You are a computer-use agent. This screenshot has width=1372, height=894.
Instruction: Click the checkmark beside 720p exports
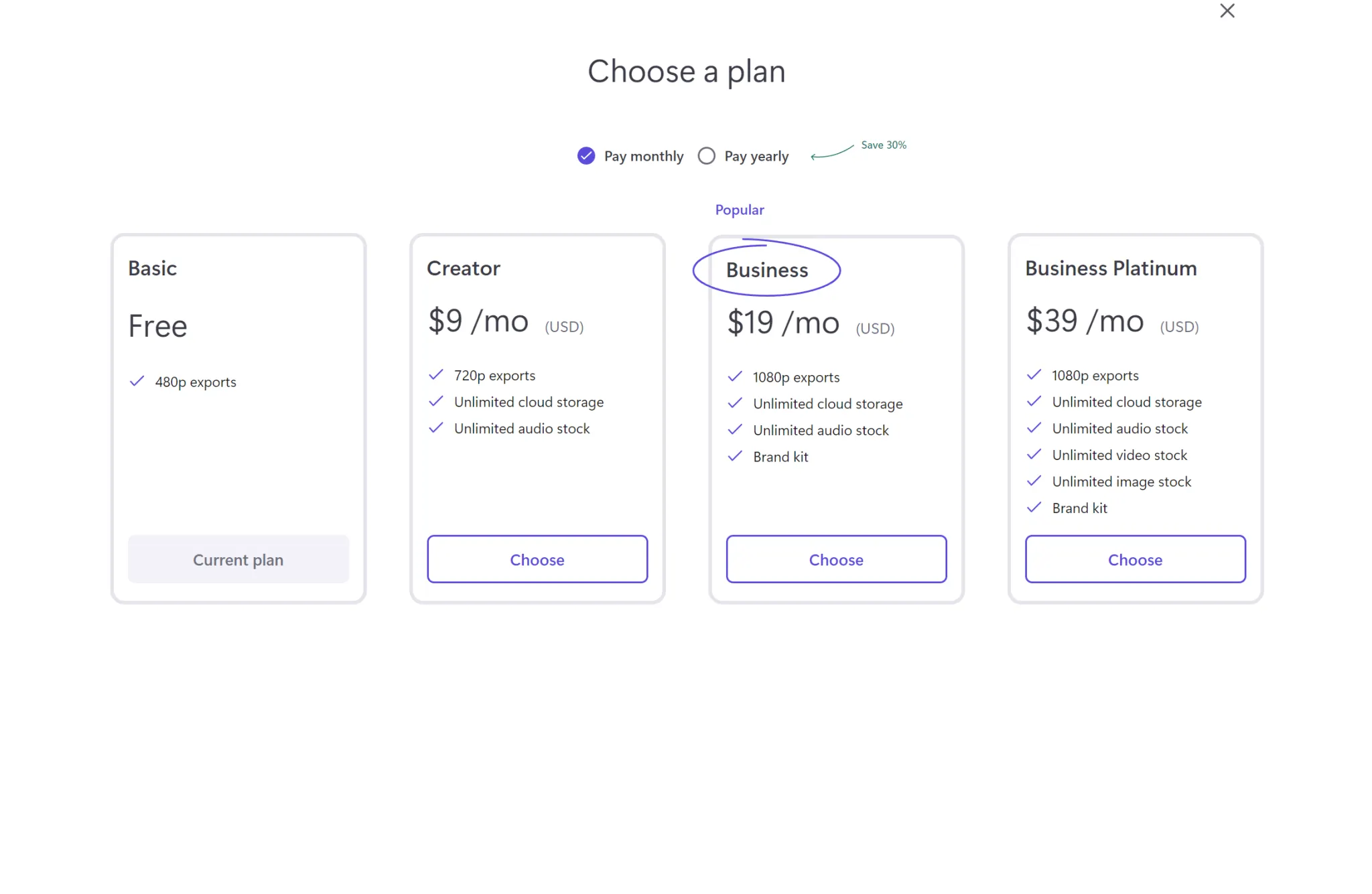pos(436,374)
